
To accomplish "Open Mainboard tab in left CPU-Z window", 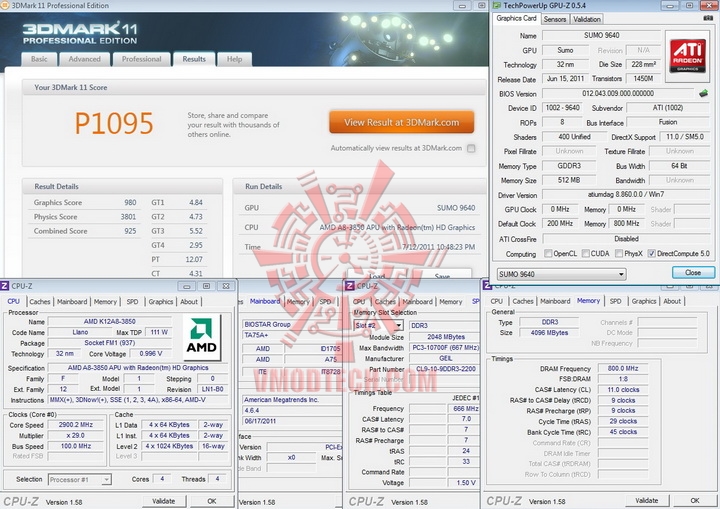I will click(72, 302).
